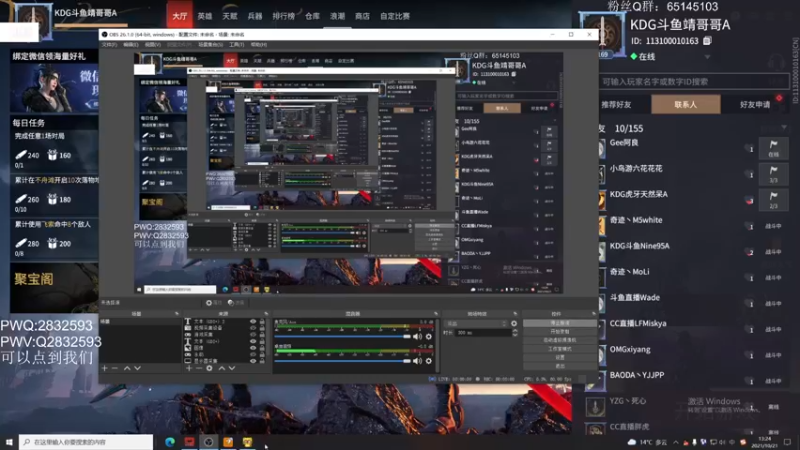Viewport: 800px width, 450px height.
Task: Adjust the first mixer volume slider
Action: (342, 337)
